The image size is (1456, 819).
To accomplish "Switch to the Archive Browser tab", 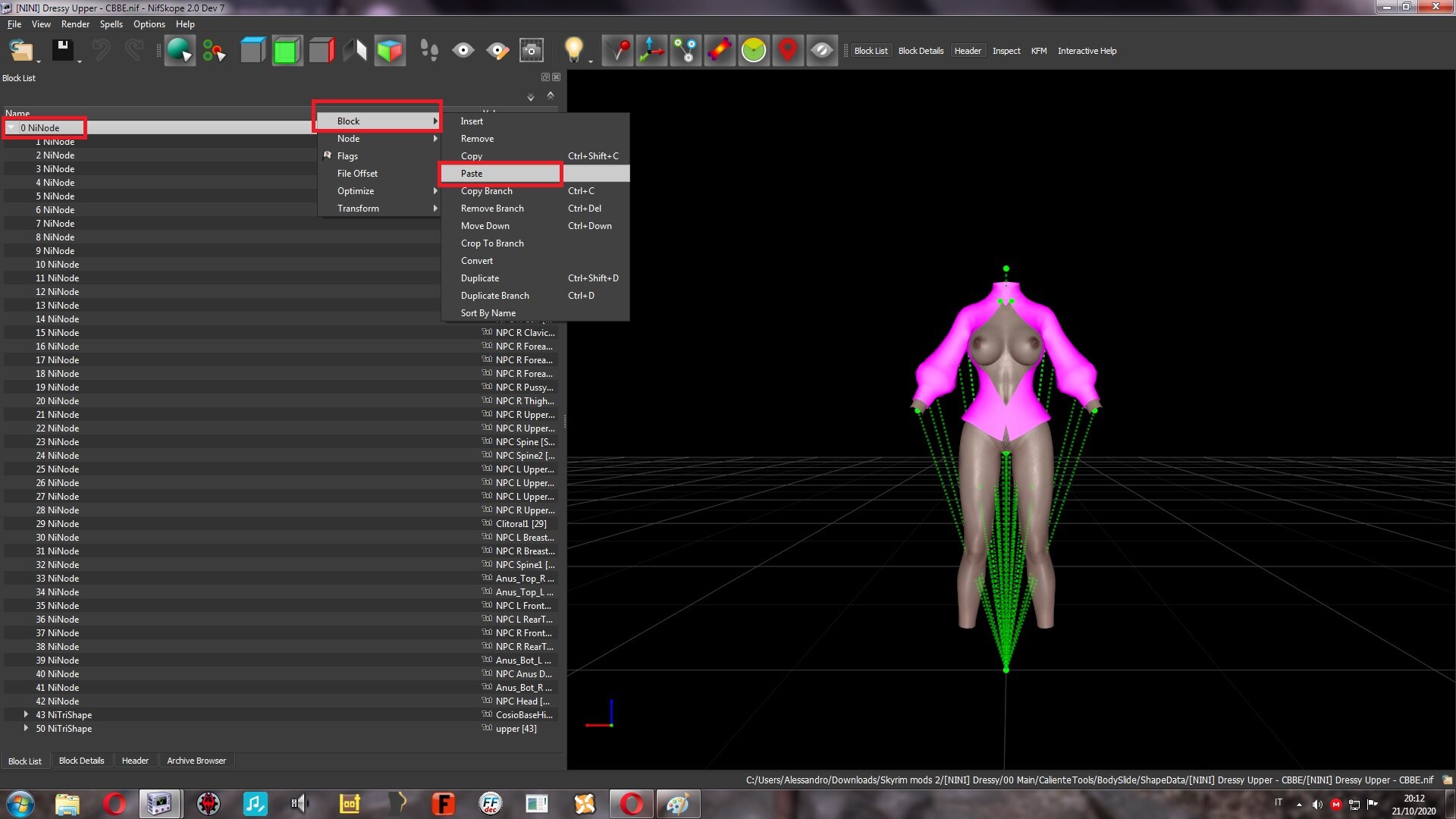I will coord(196,761).
